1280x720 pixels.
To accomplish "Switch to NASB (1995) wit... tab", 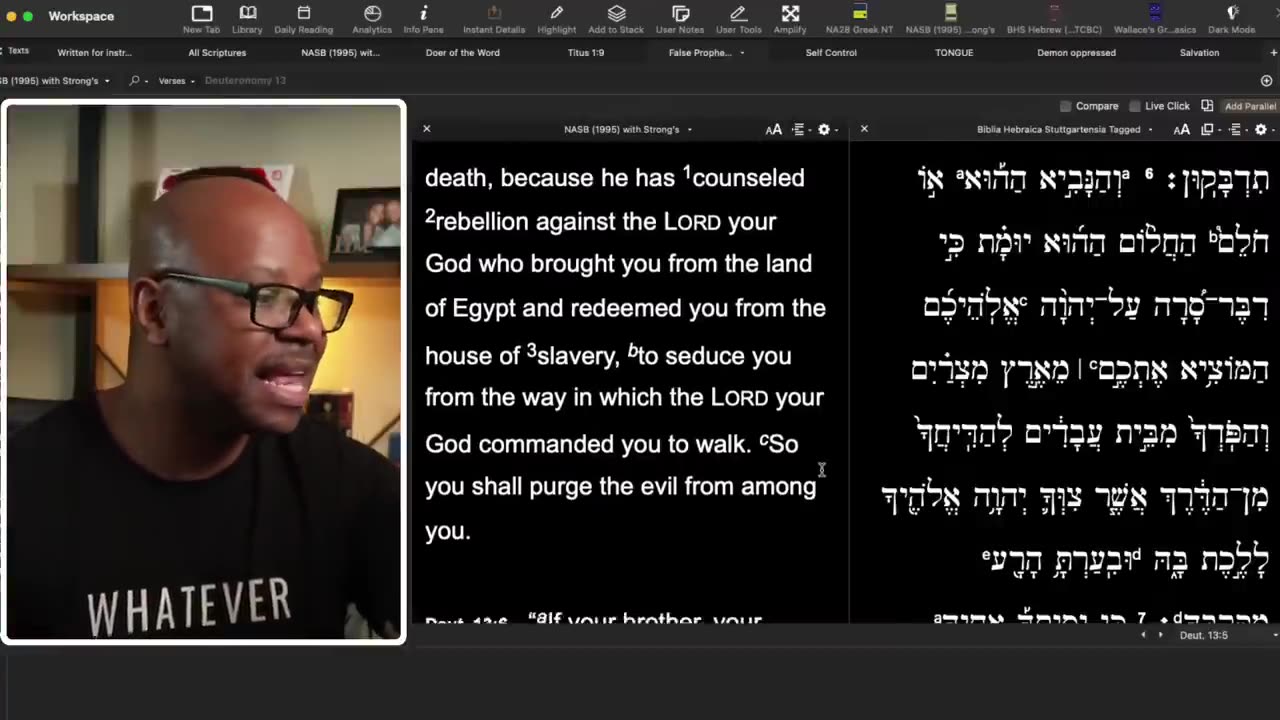I will pyautogui.click(x=340, y=52).
